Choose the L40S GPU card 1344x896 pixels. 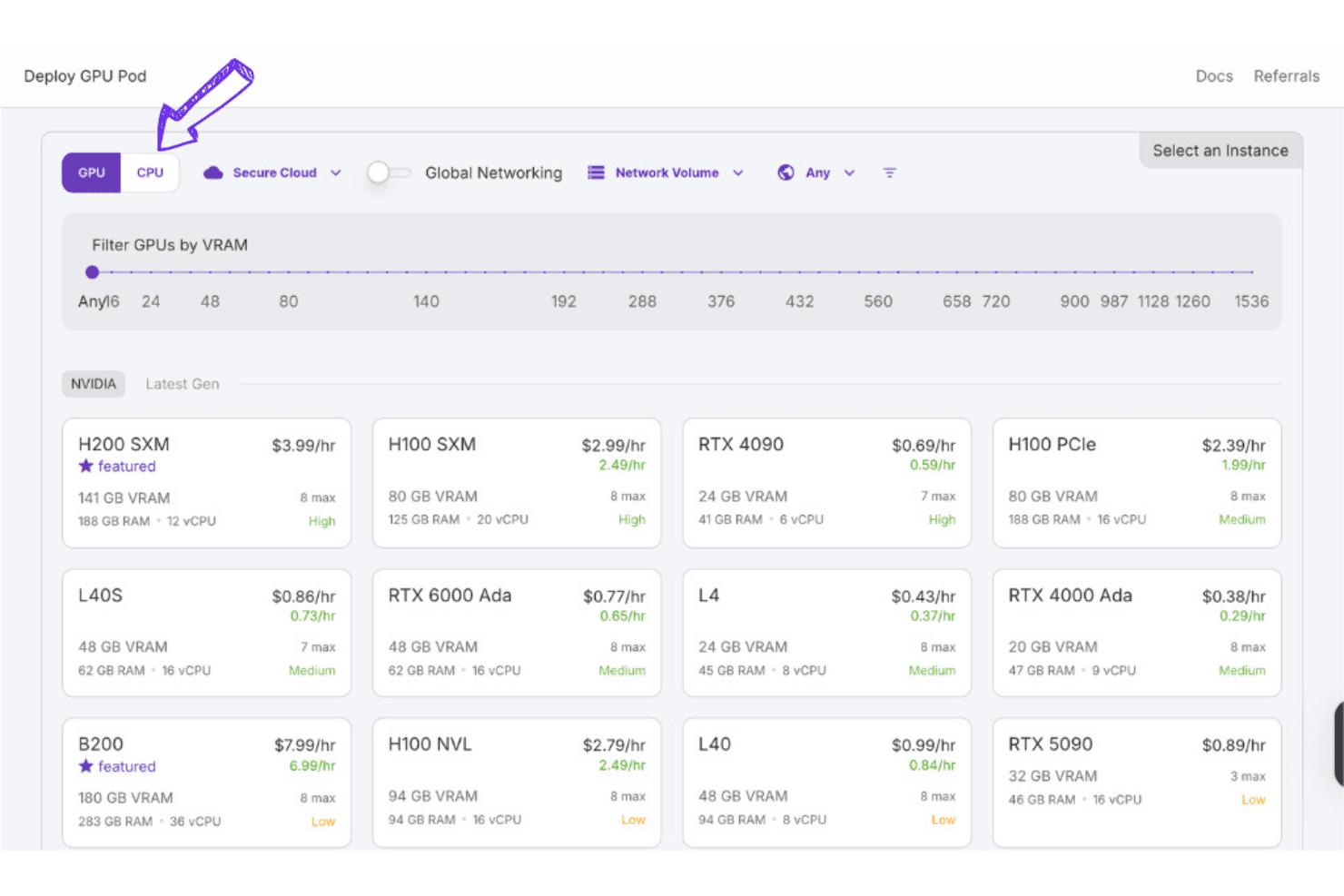coord(206,633)
